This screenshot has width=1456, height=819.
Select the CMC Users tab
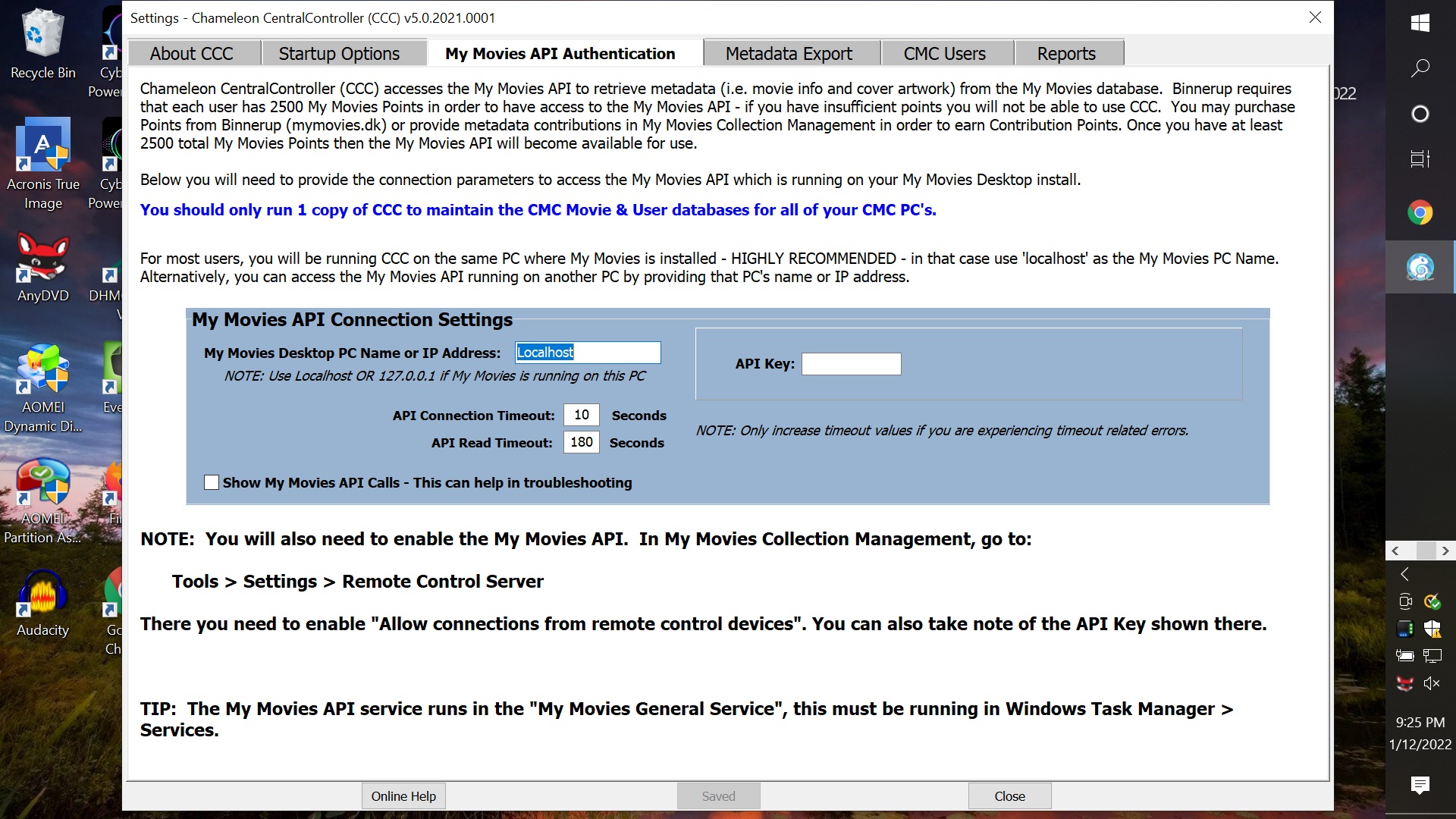point(944,53)
